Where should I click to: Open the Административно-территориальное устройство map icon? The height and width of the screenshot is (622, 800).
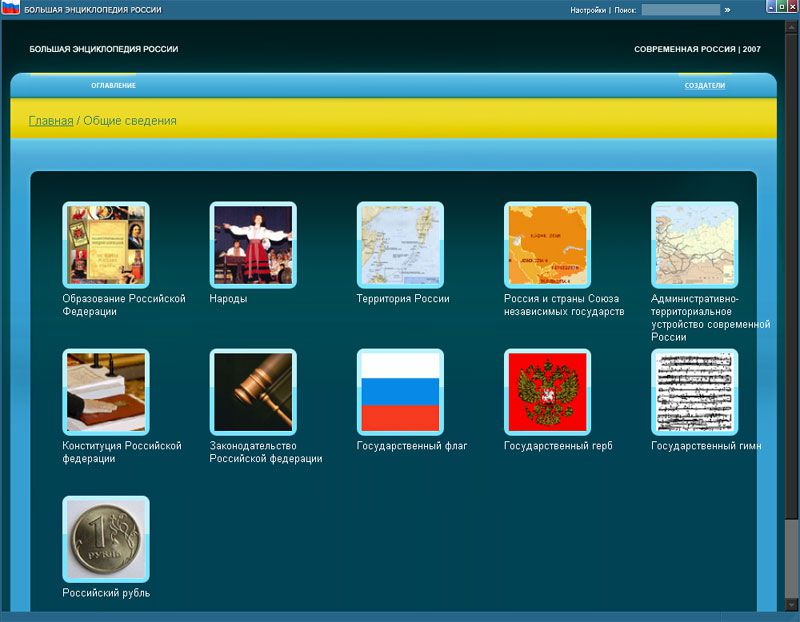pos(694,245)
